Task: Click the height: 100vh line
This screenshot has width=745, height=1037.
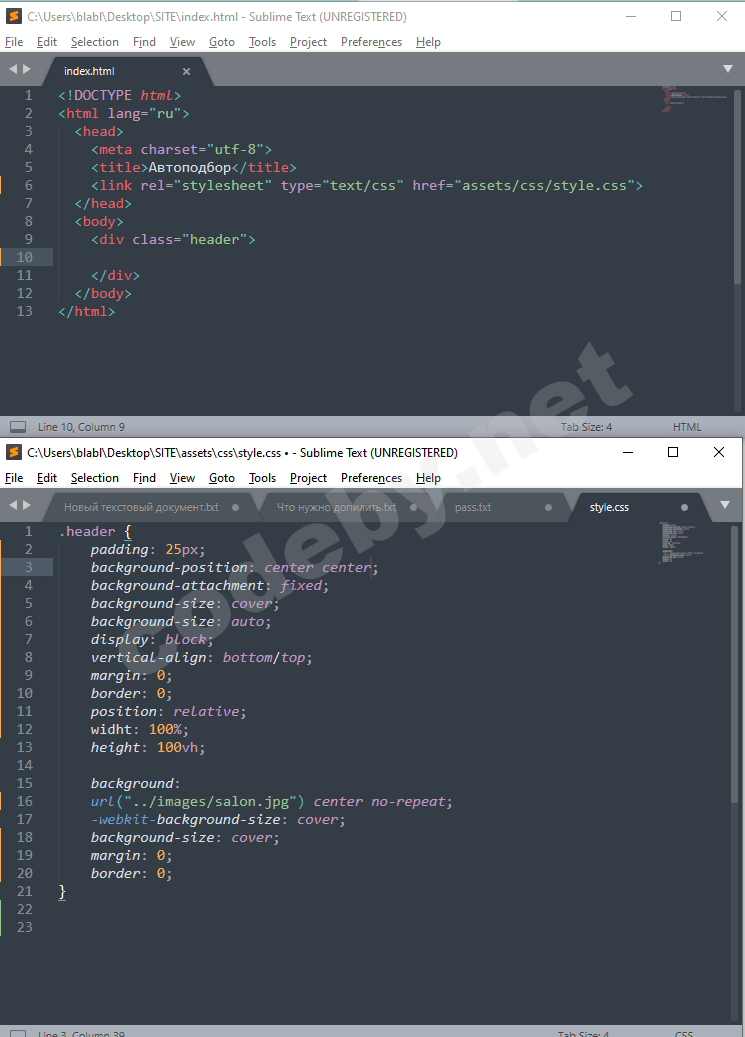Action: (x=148, y=747)
